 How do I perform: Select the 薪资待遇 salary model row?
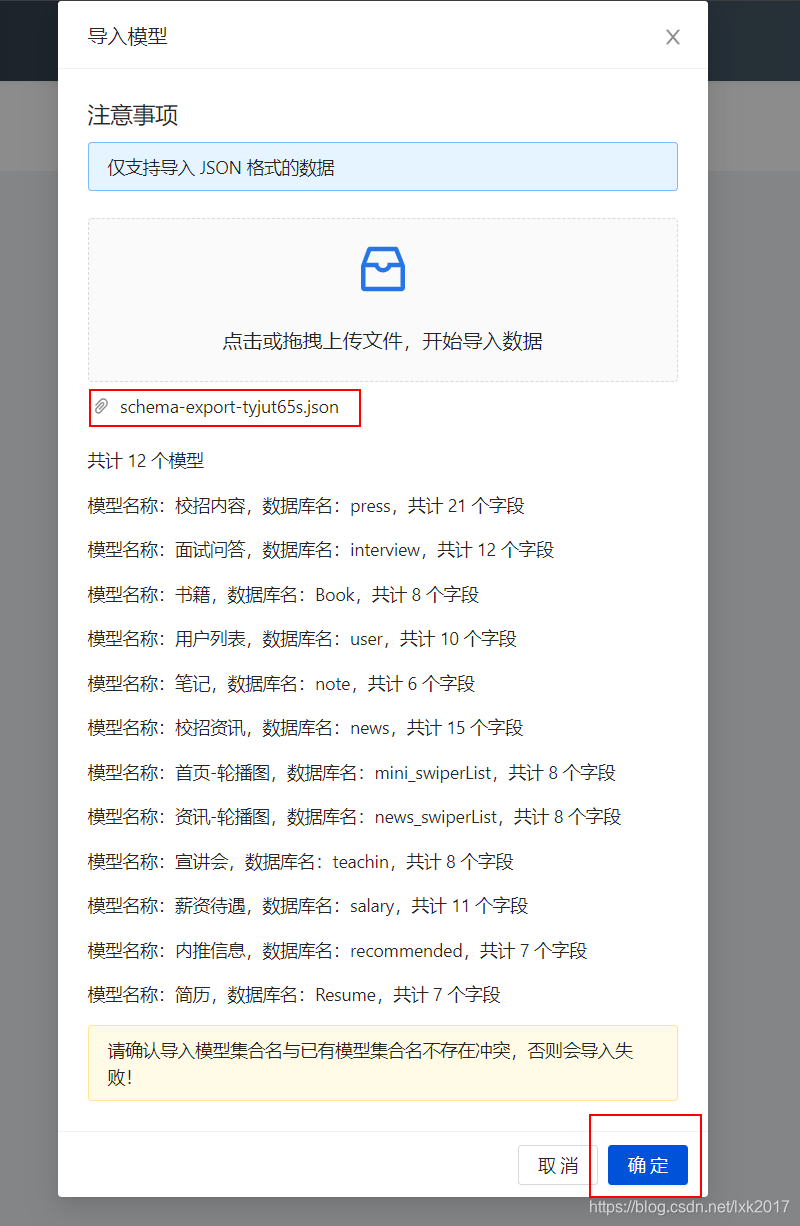[x=308, y=906]
